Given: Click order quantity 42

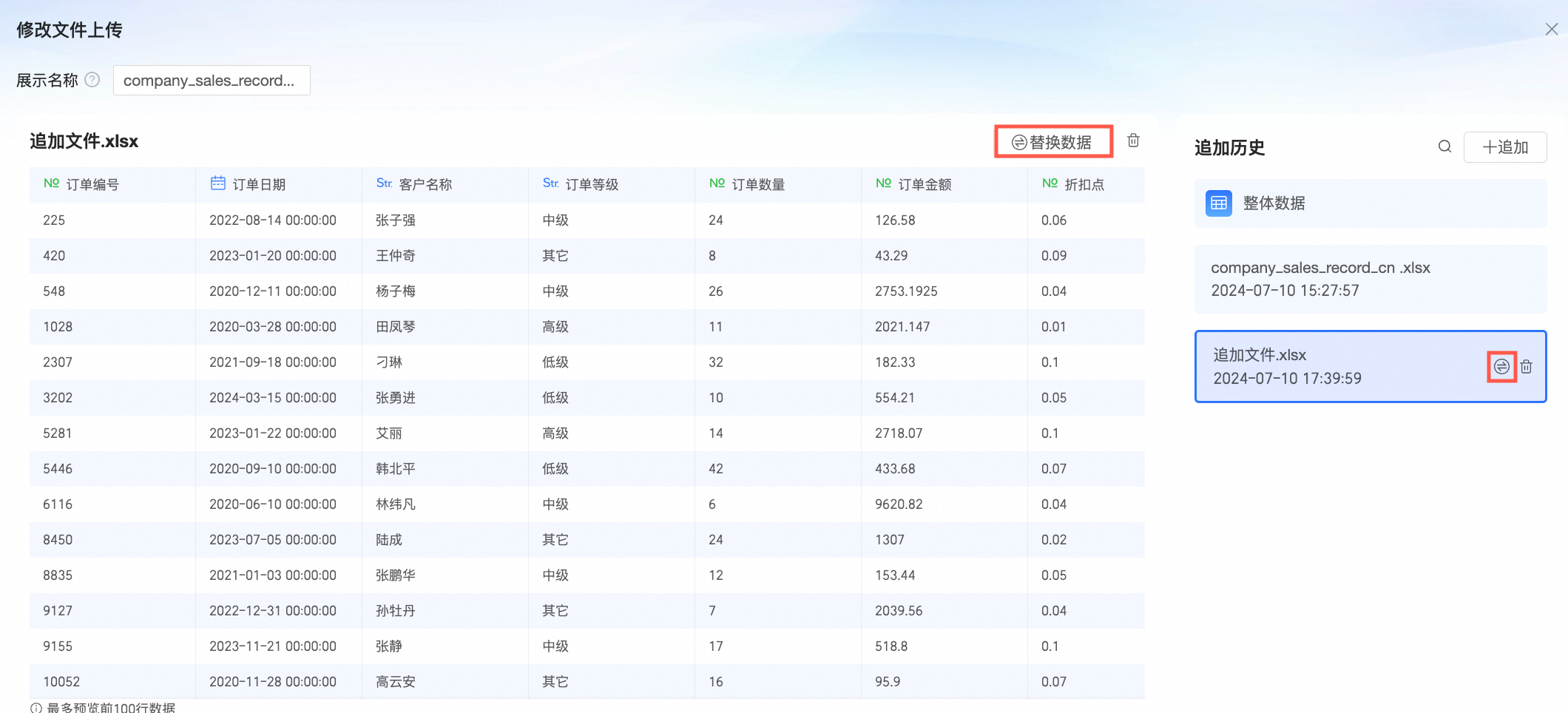Looking at the screenshot, I should click(x=716, y=469).
